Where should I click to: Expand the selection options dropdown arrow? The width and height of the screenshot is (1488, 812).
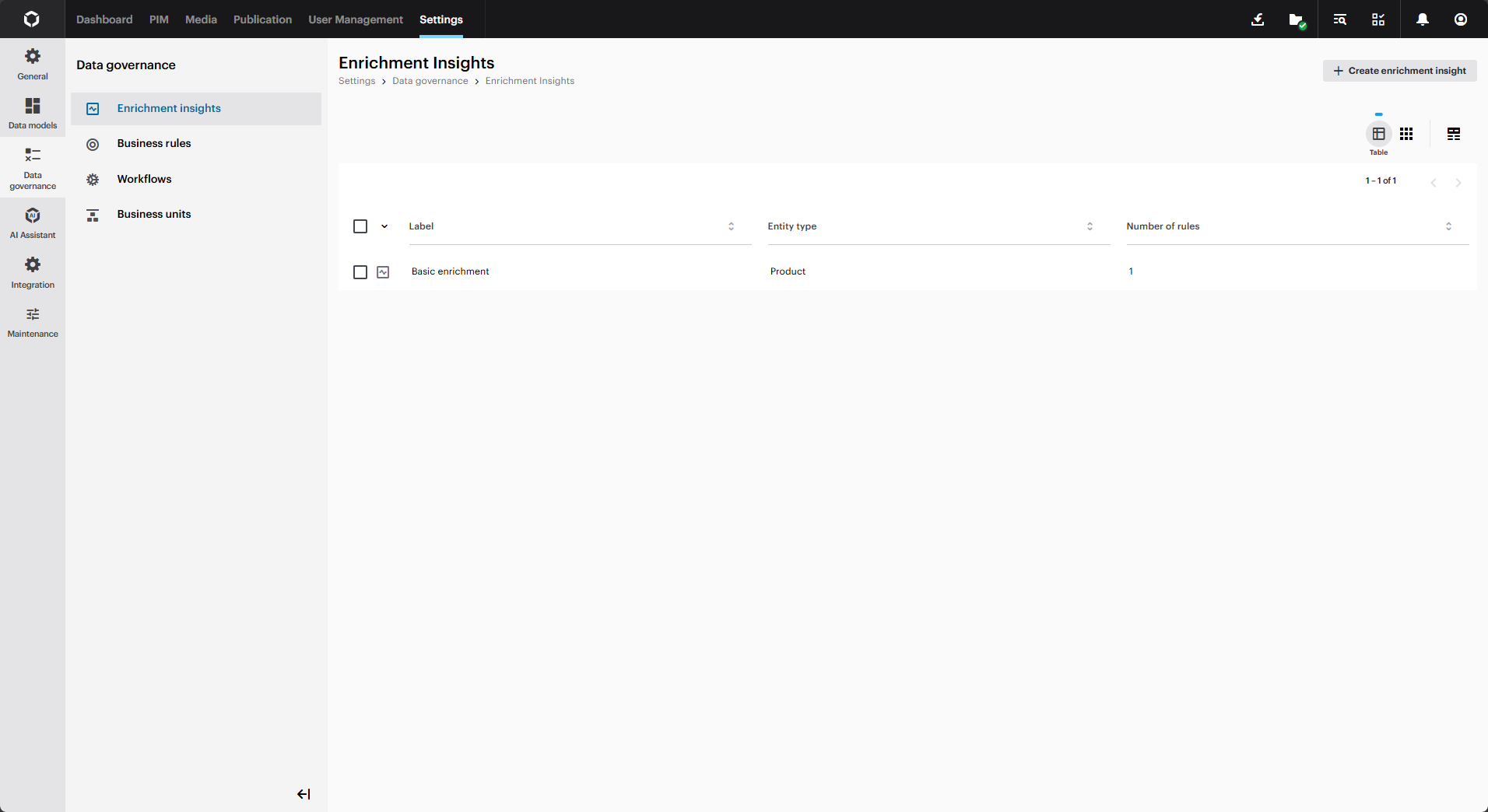(x=383, y=226)
